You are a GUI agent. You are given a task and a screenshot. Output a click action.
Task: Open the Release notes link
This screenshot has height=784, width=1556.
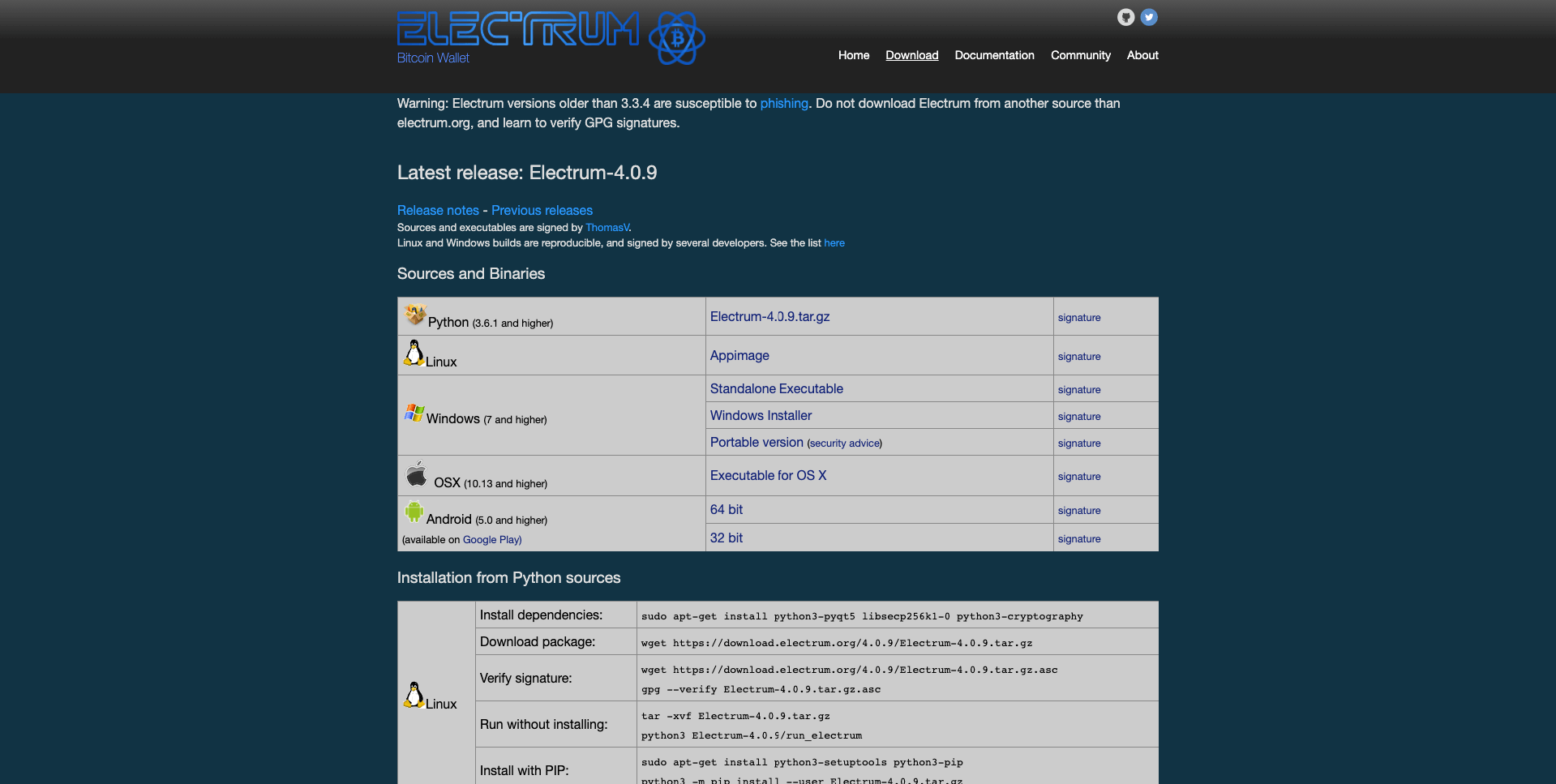[x=438, y=211]
